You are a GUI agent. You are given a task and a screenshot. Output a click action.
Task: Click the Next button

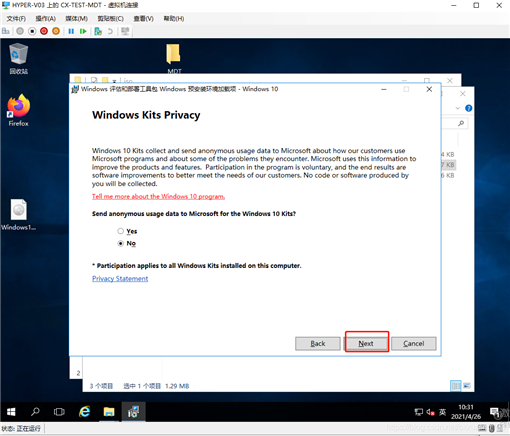366,344
